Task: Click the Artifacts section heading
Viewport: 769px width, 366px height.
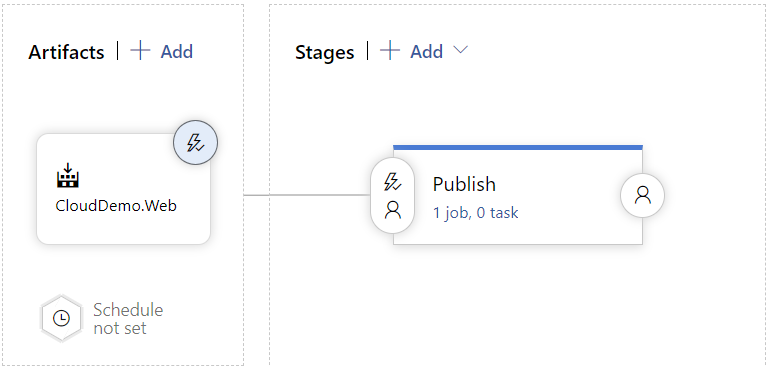Action: [66, 52]
